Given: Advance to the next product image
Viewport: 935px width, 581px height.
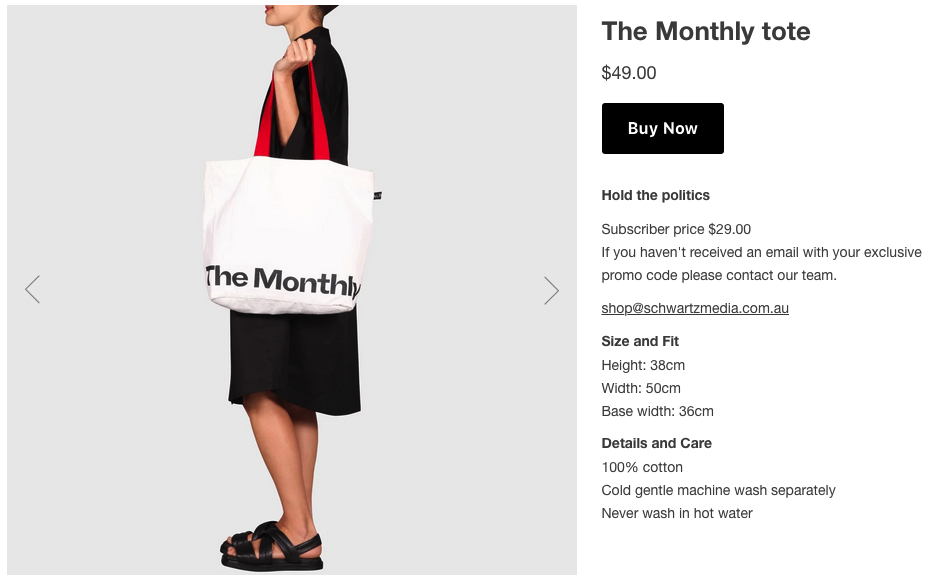Looking at the screenshot, I should coord(551,290).
